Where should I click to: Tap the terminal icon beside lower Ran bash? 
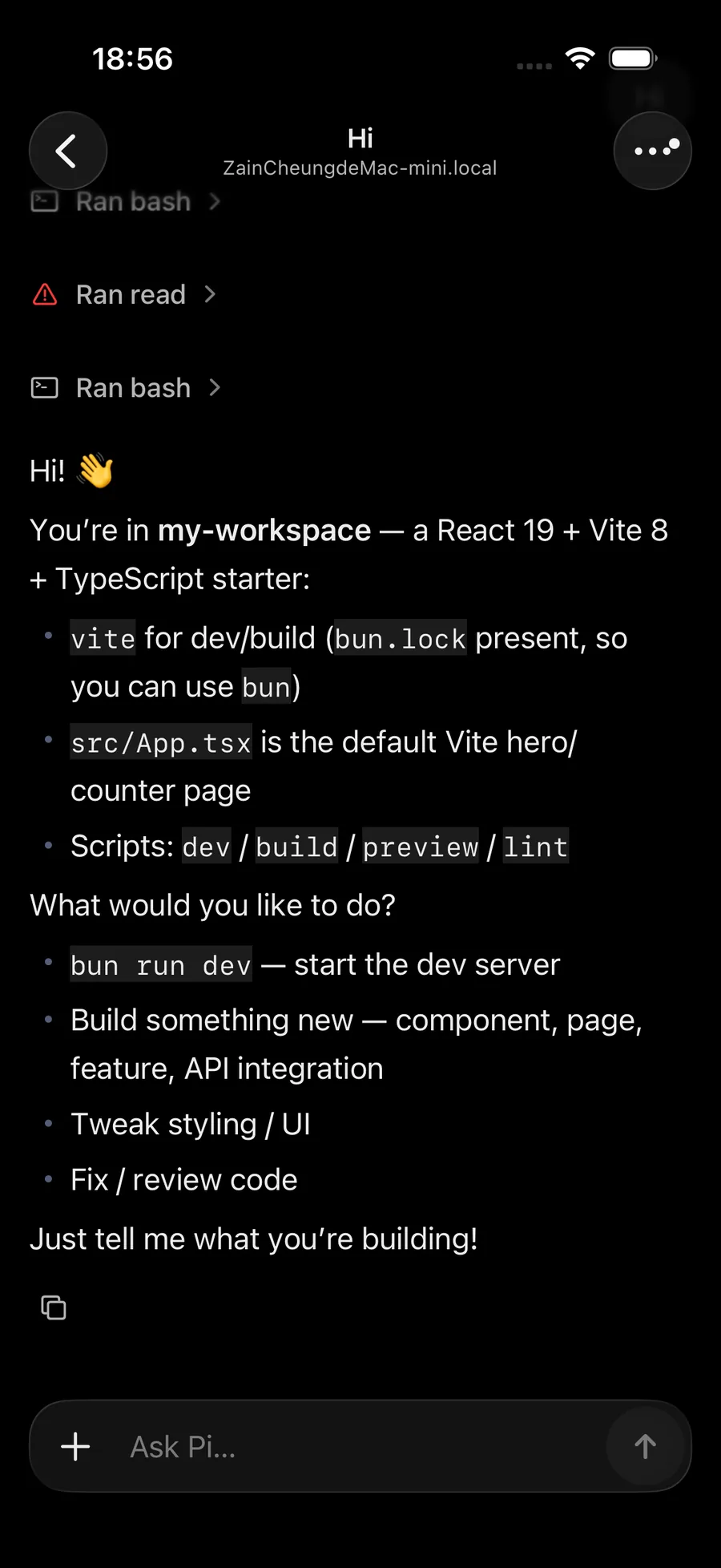click(x=45, y=388)
